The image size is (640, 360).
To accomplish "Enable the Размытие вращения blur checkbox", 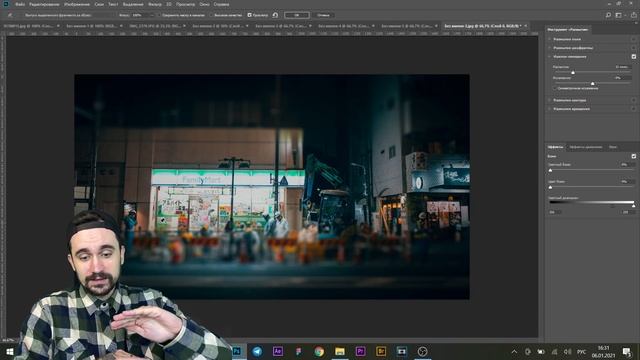I will [634, 109].
